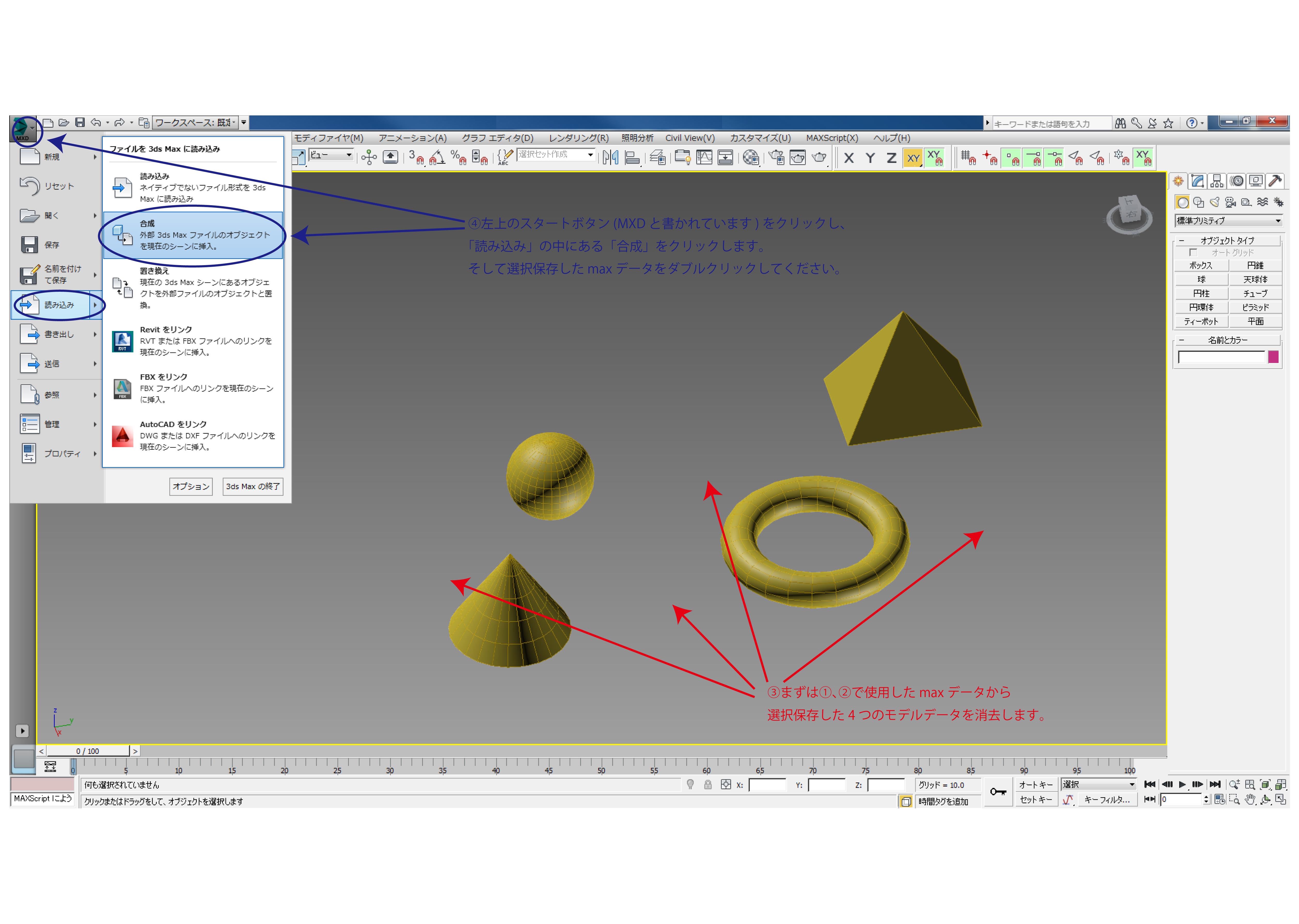Enable the オートグリッド checkbox
This screenshot has width=1299, height=924.
pos(1193,252)
